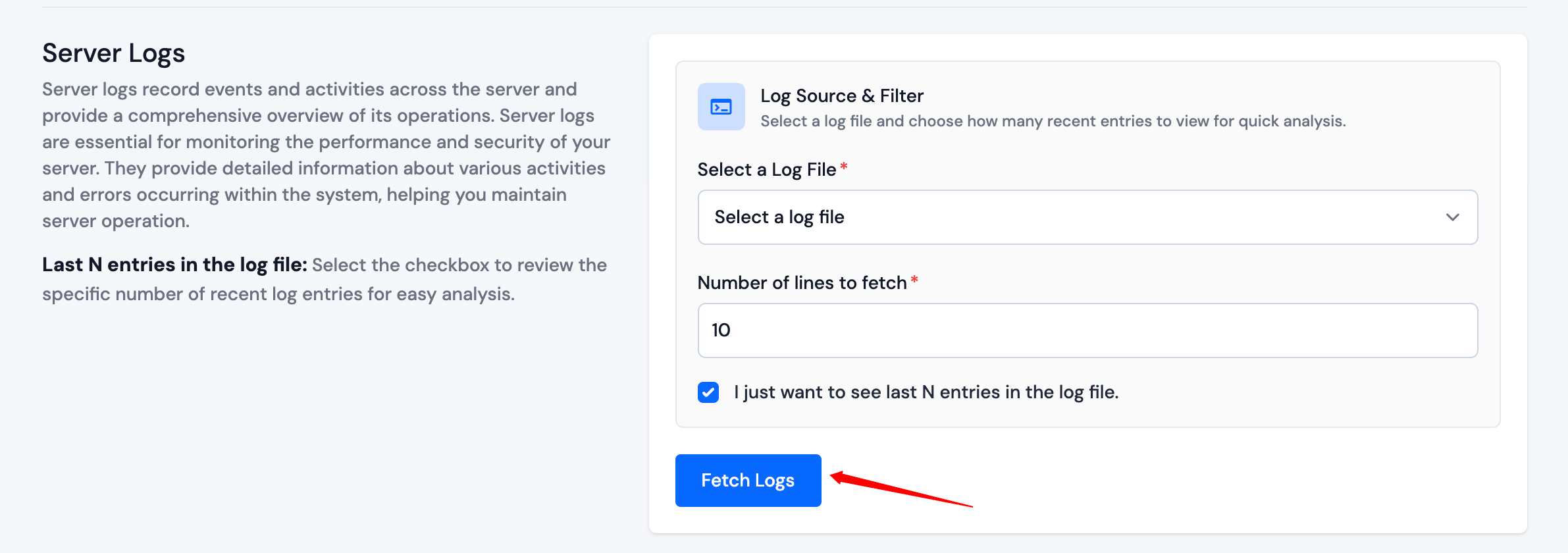Click the red asterisk beside Number of lines

coord(914,280)
